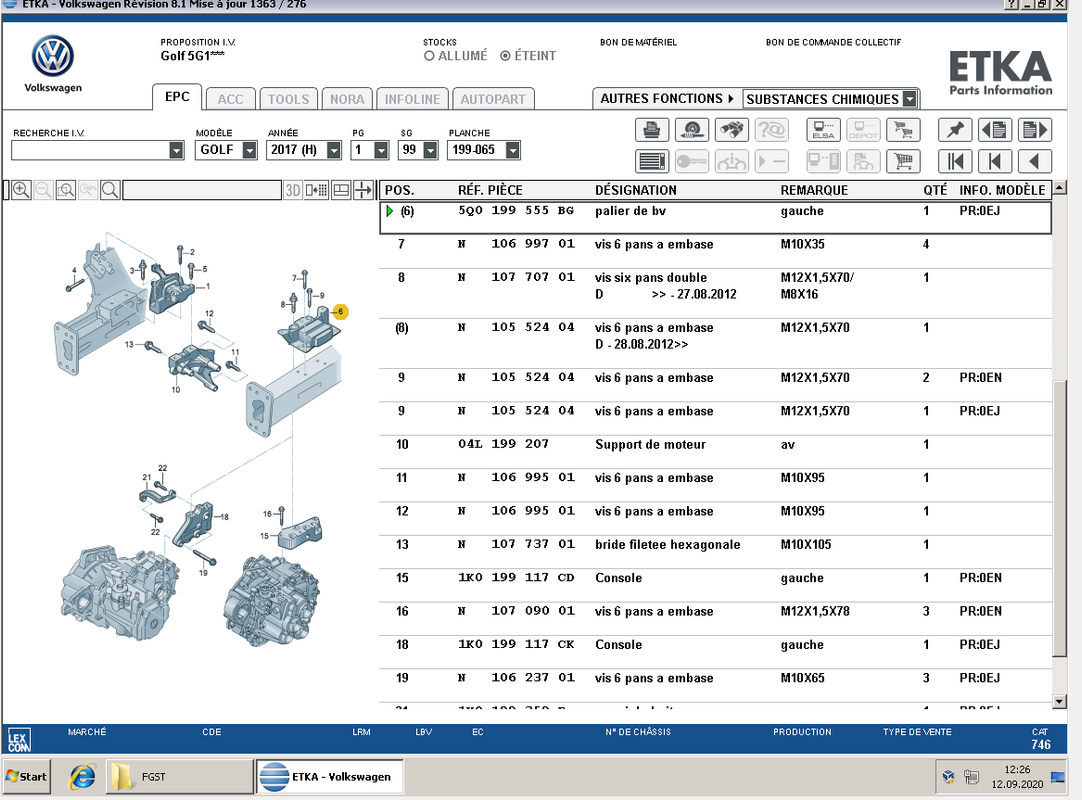Viewport: 1082px width, 800px height.
Task: Click the Bon de commande collectif label
Action: (833, 42)
